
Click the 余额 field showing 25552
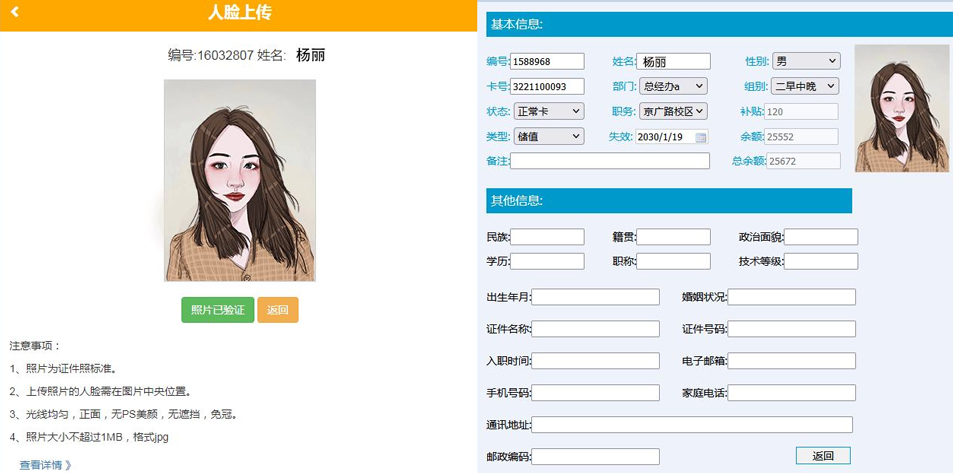click(801, 136)
